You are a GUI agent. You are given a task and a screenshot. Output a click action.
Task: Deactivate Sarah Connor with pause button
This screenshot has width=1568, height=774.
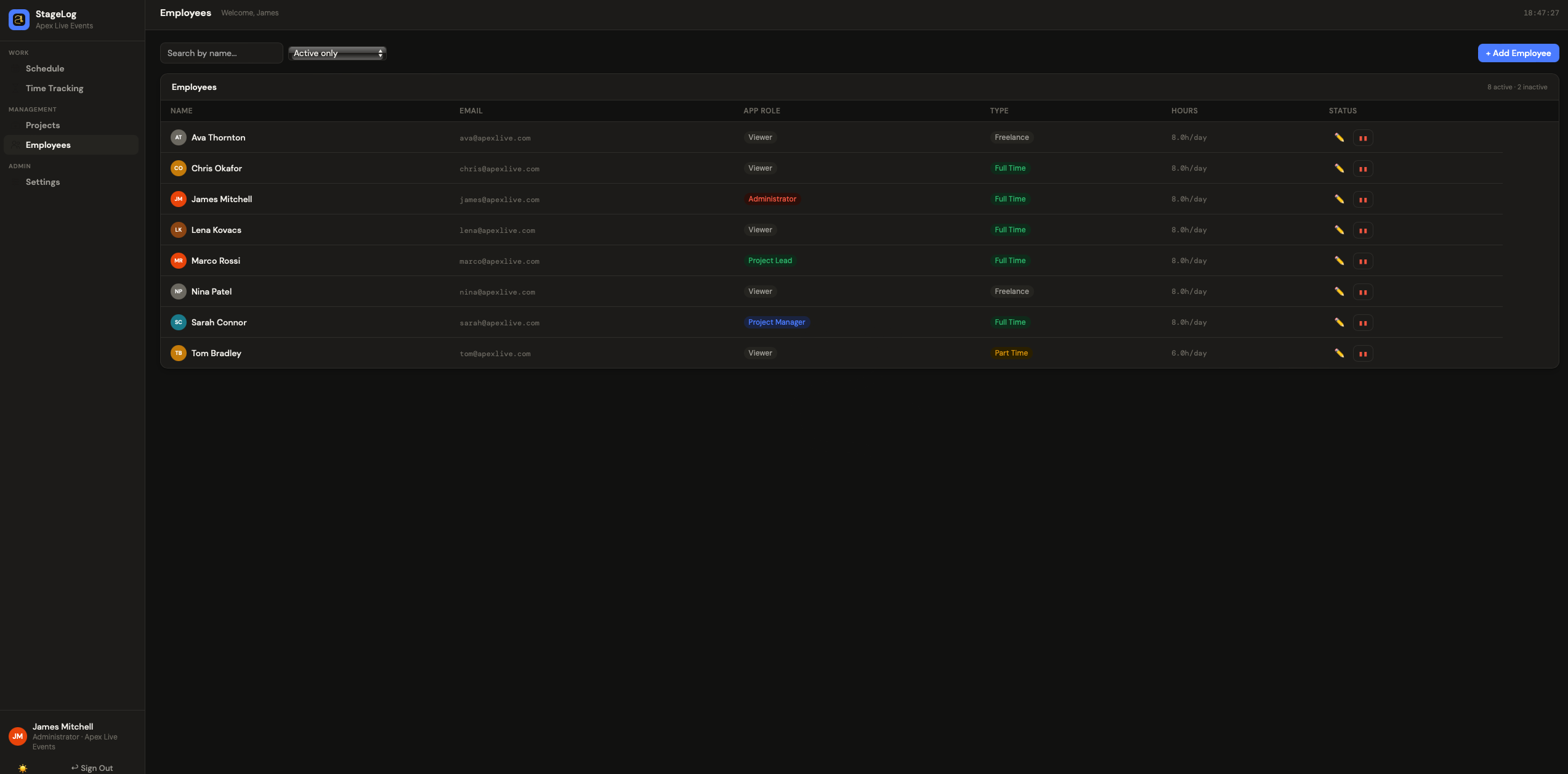tap(1363, 323)
